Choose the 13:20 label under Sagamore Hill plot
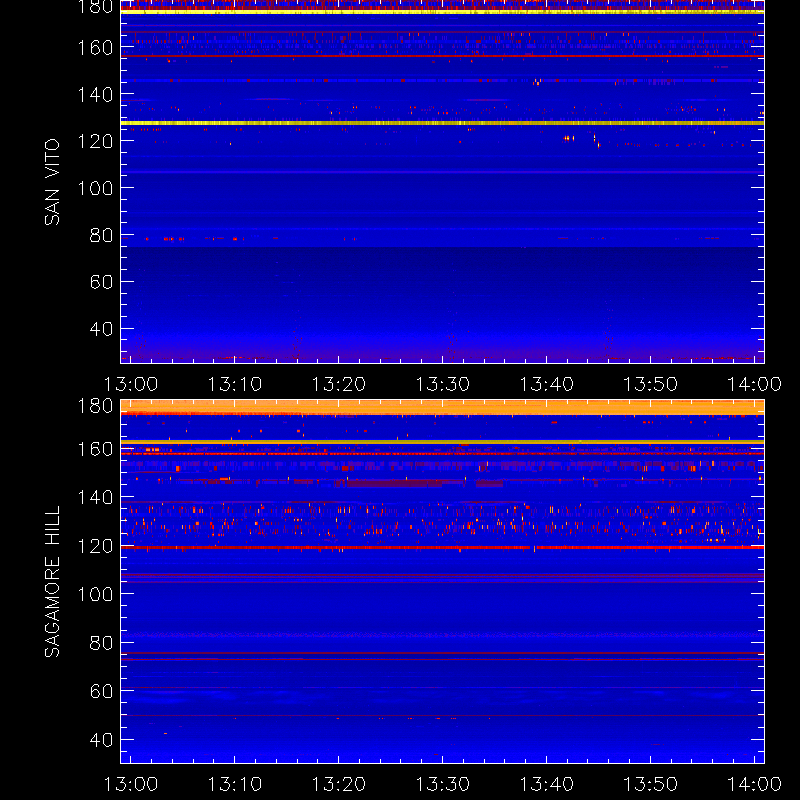The width and height of the screenshot is (800, 800). 339,784
